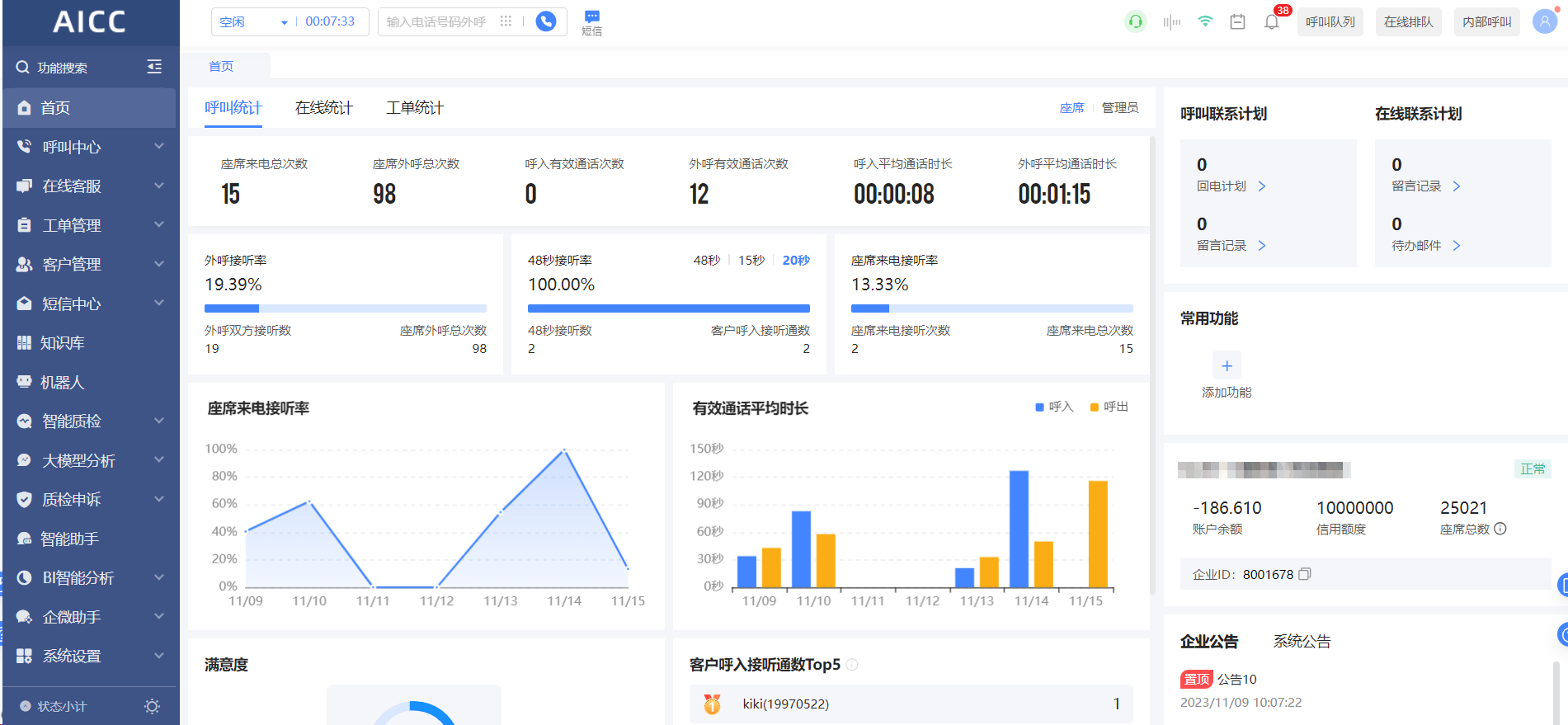Open the 空闲 status dropdown

click(x=253, y=21)
